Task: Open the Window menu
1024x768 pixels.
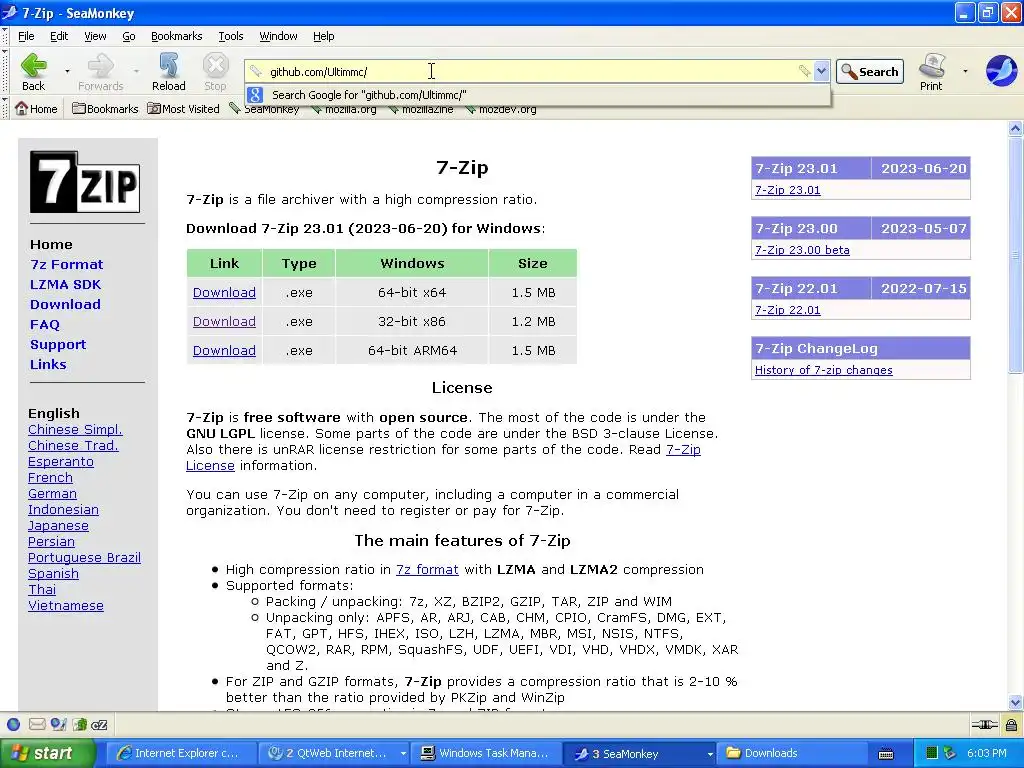Action: [x=278, y=36]
